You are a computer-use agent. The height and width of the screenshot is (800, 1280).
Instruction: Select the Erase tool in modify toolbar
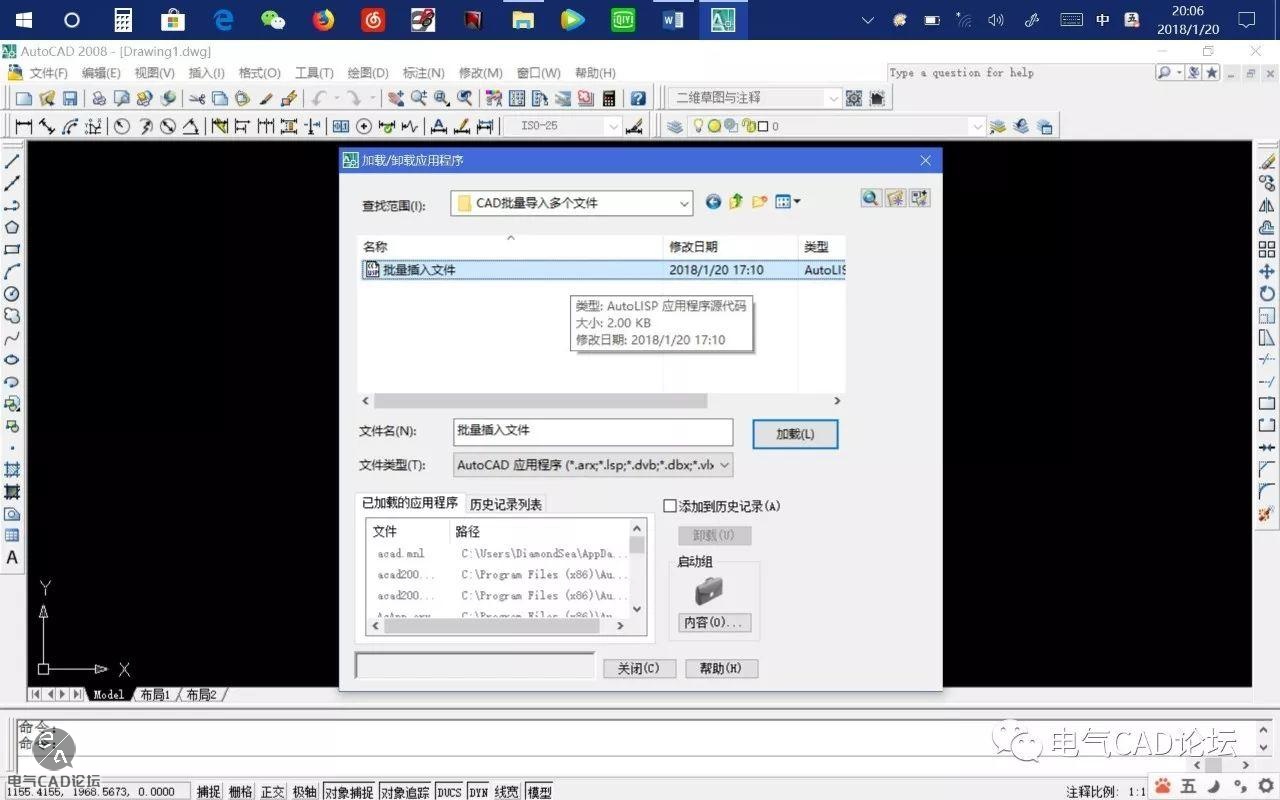(x=1267, y=162)
